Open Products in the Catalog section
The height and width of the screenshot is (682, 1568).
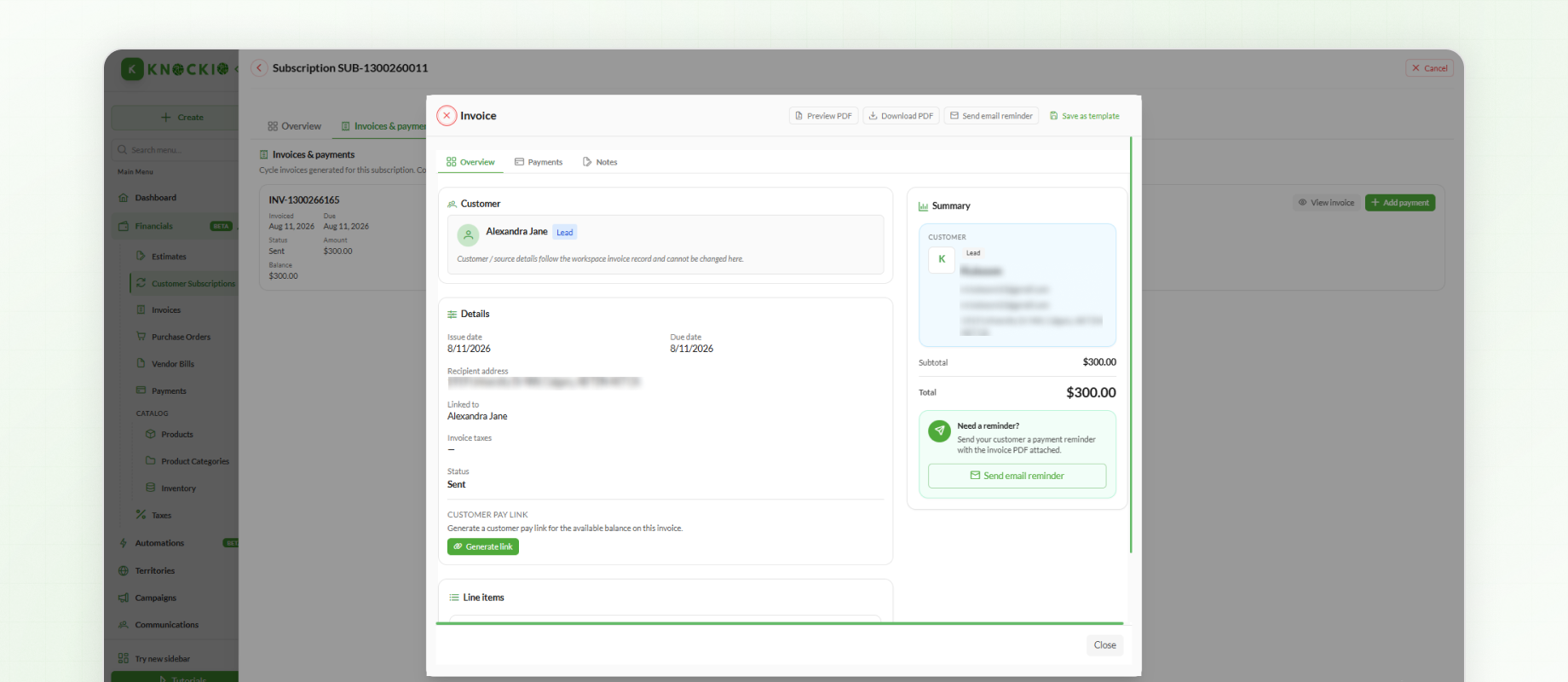click(177, 435)
